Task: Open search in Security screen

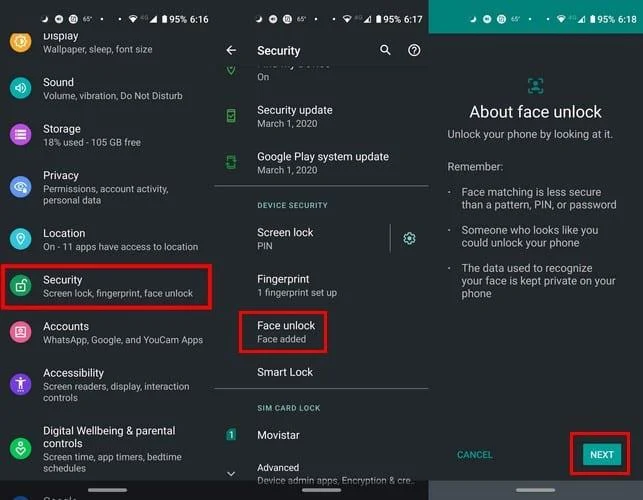Action: pos(385,50)
